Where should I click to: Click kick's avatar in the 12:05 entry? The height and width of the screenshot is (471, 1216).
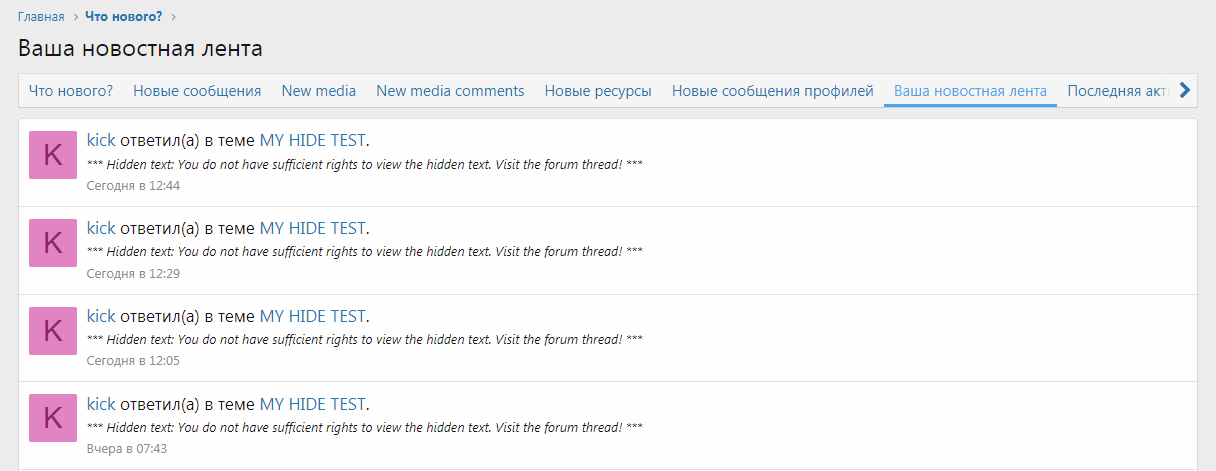pos(53,330)
